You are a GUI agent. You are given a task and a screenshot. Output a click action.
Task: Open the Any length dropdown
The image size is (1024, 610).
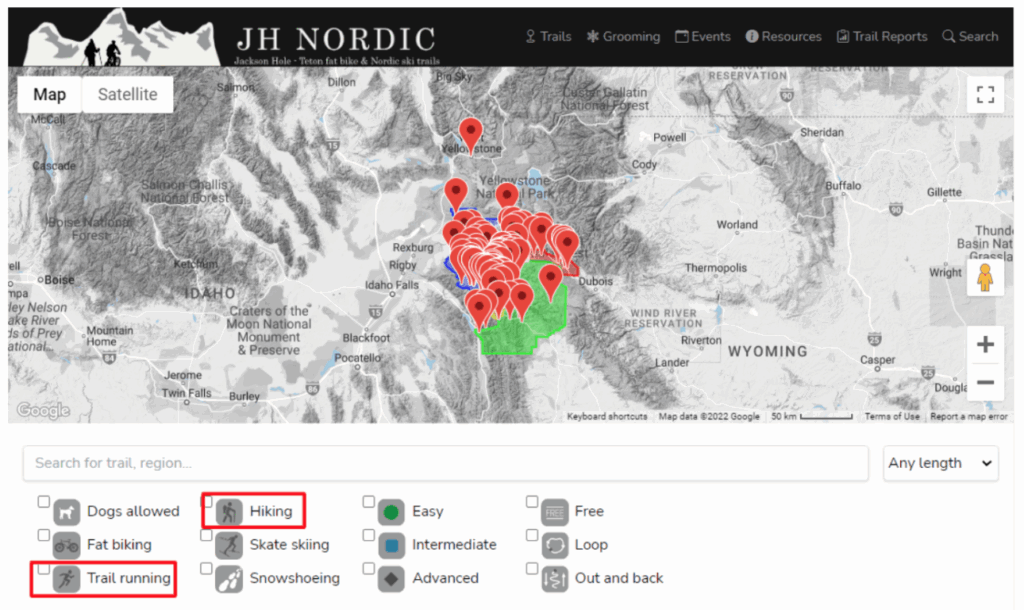coord(940,463)
